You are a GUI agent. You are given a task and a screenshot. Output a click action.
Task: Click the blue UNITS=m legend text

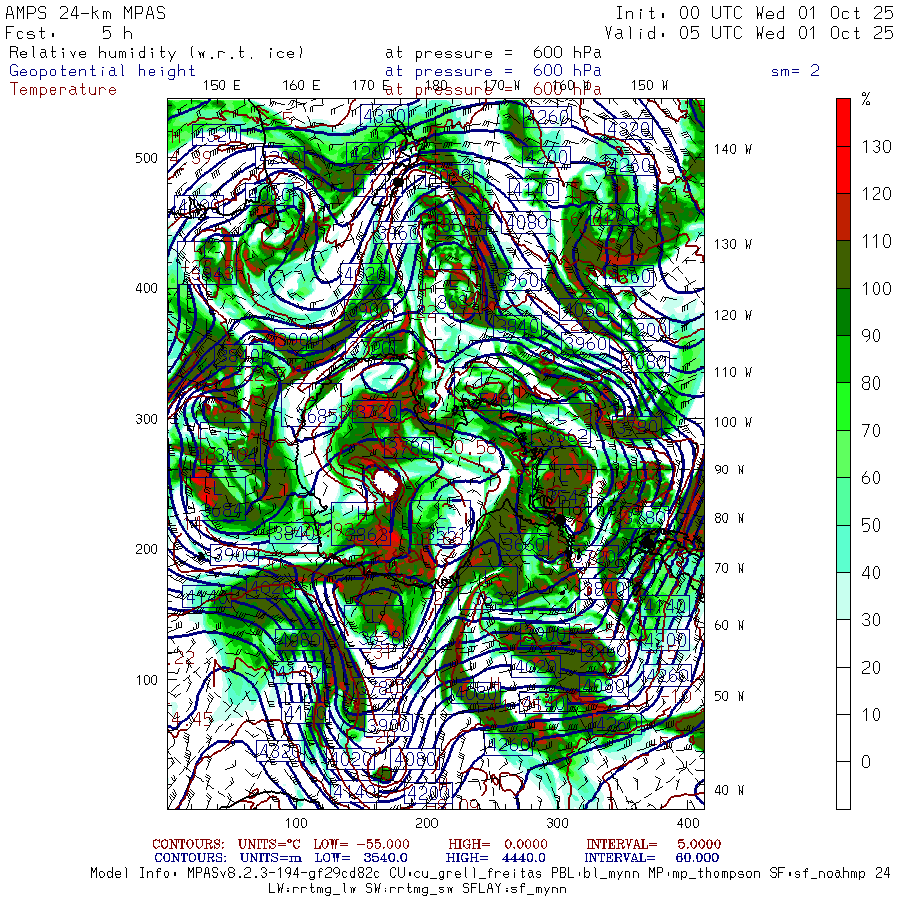(x=271, y=858)
